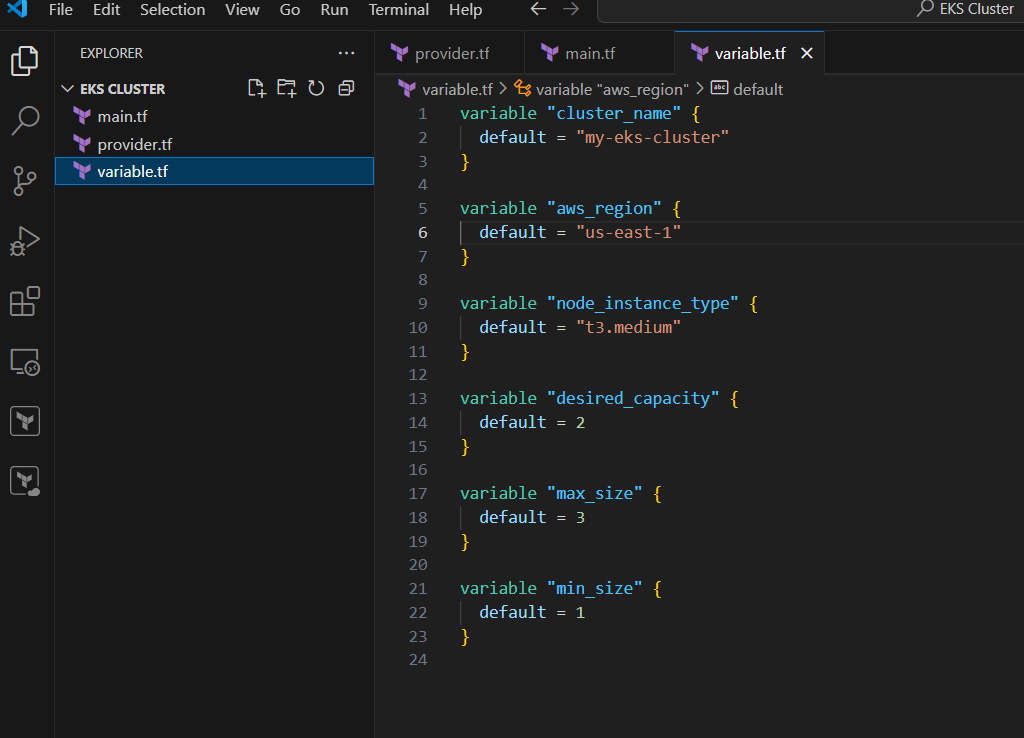
Task: Open HCP Terraform cloud view icon
Action: pyautogui.click(x=25, y=481)
